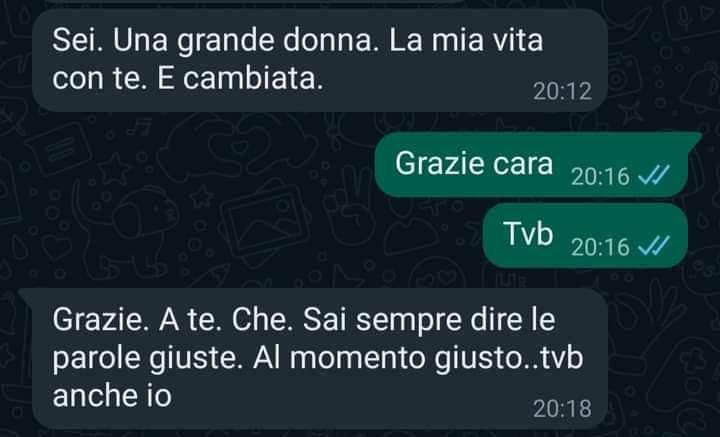The height and width of the screenshot is (437, 720).
Task: Click the word cambiata in the first message
Action: click(x=253, y=78)
